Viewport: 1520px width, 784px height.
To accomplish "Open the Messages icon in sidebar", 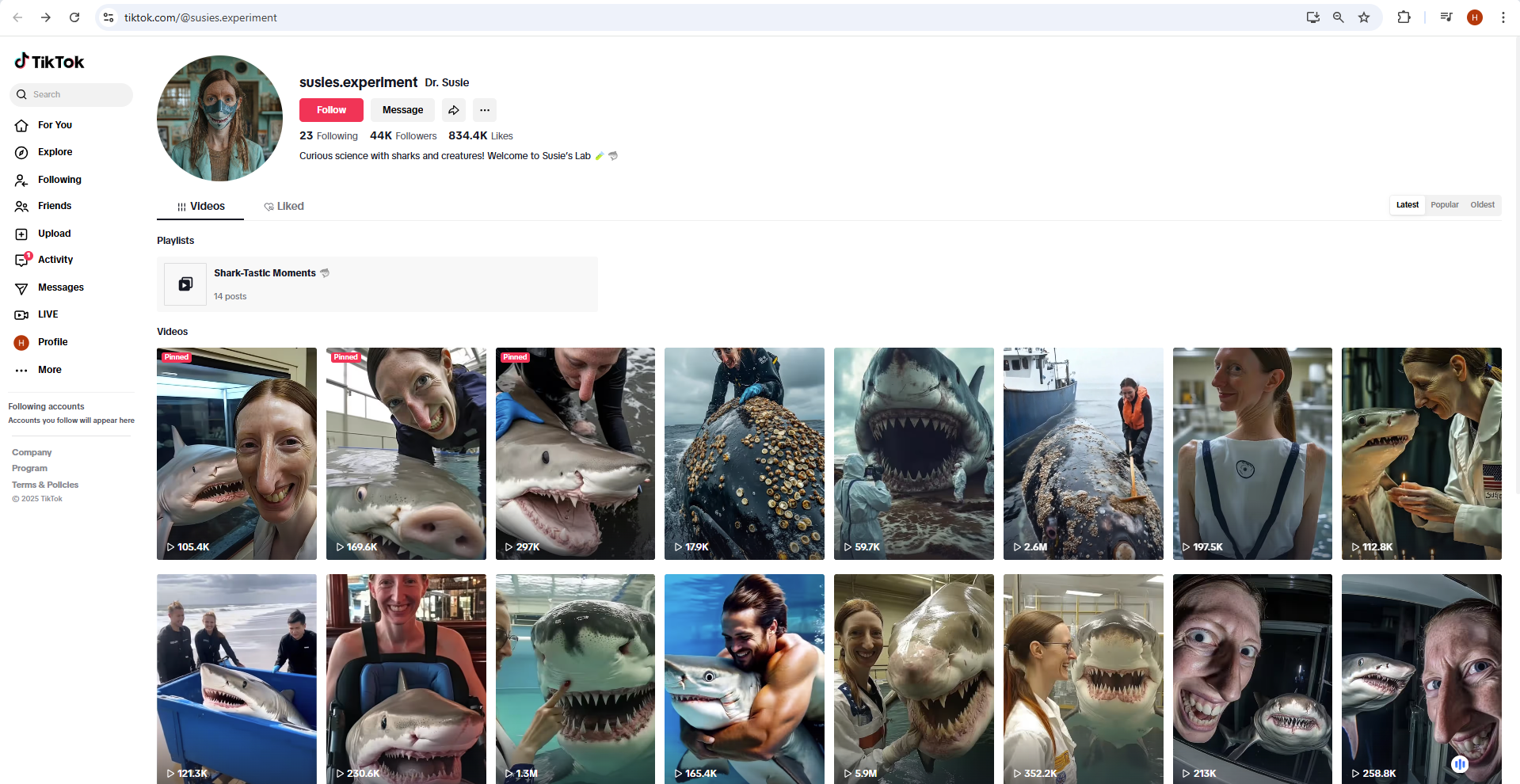I will pyautogui.click(x=21, y=288).
